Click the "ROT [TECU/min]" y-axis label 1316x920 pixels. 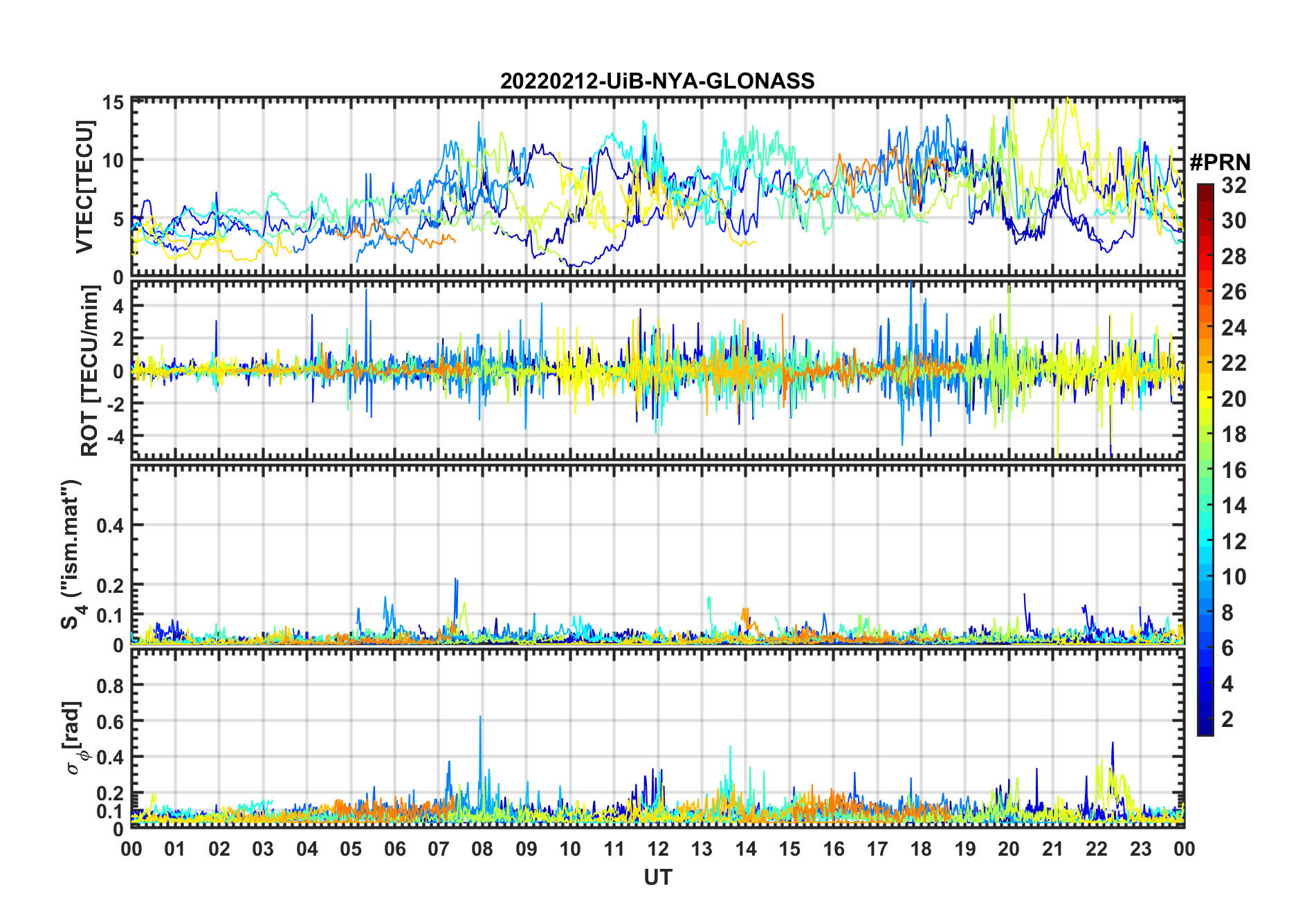coord(90,371)
